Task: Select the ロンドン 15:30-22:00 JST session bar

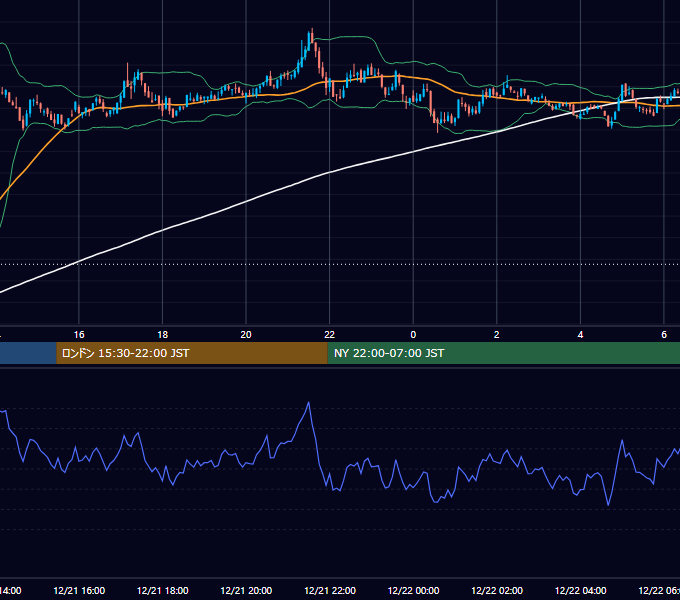Action: tap(192, 353)
